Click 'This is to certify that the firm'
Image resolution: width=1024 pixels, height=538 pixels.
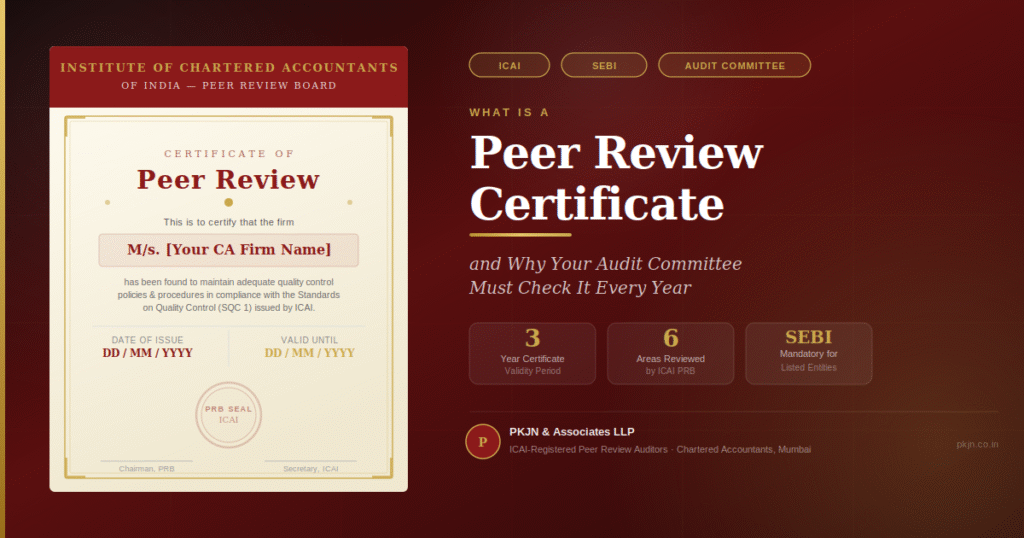[x=229, y=222]
